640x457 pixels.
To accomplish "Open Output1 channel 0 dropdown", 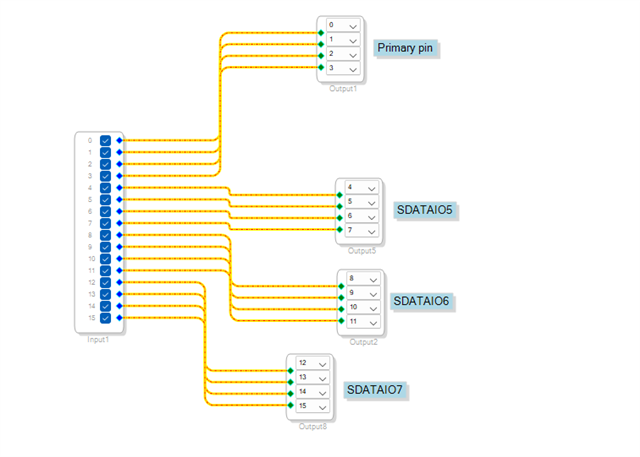I will tap(343, 25).
